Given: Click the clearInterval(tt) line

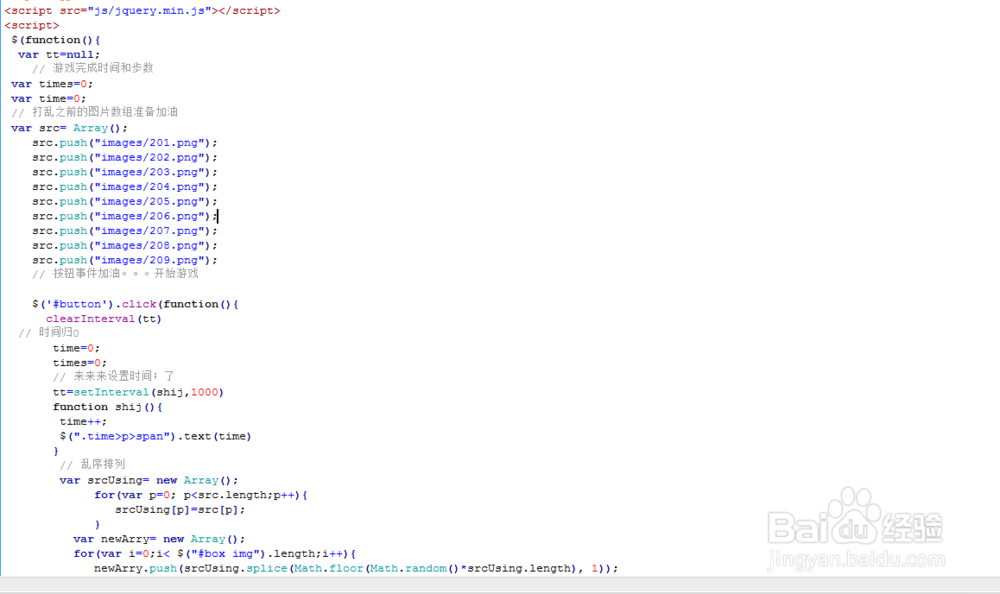Looking at the screenshot, I should (x=103, y=319).
